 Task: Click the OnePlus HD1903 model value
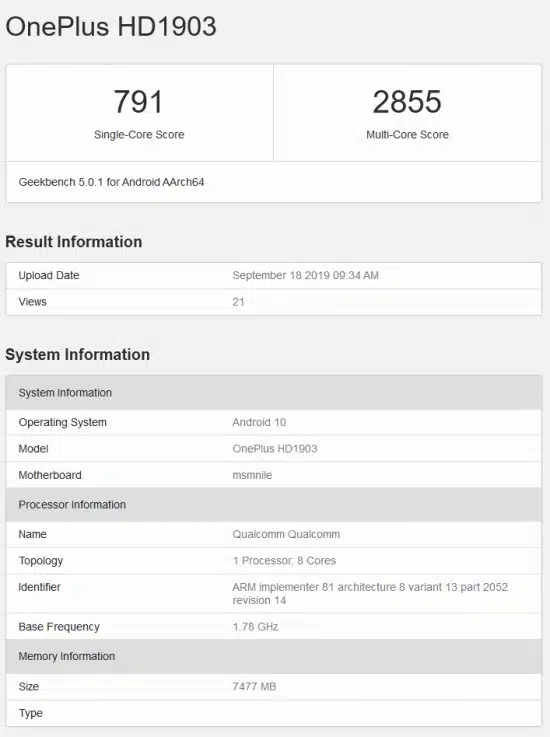click(x=275, y=448)
